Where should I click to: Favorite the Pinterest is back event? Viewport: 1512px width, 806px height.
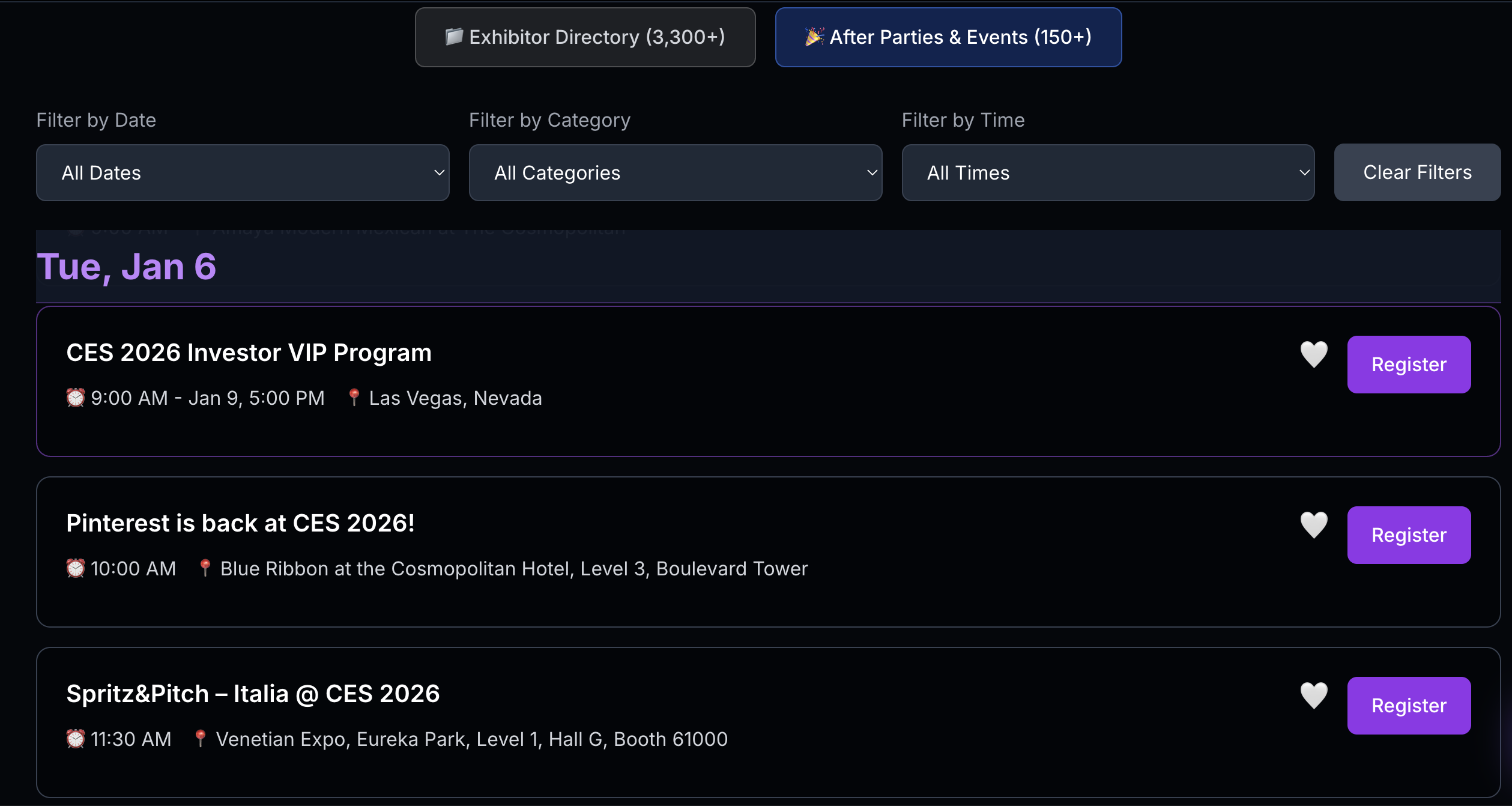pyautogui.click(x=1314, y=525)
